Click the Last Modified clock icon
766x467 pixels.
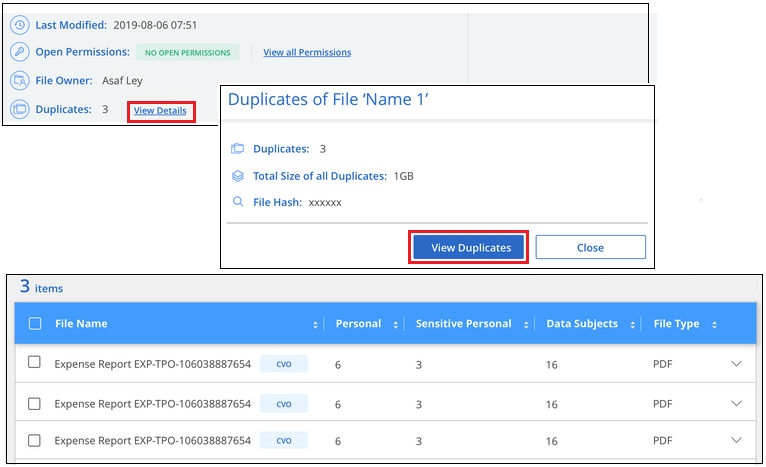pos(18,25)
